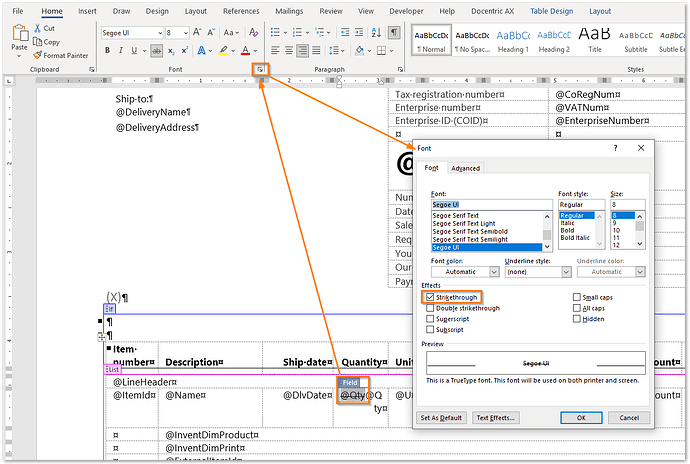Click the ribbon font color swatch
This screenshot has height=464, width=690.
(x=246, y=50)
